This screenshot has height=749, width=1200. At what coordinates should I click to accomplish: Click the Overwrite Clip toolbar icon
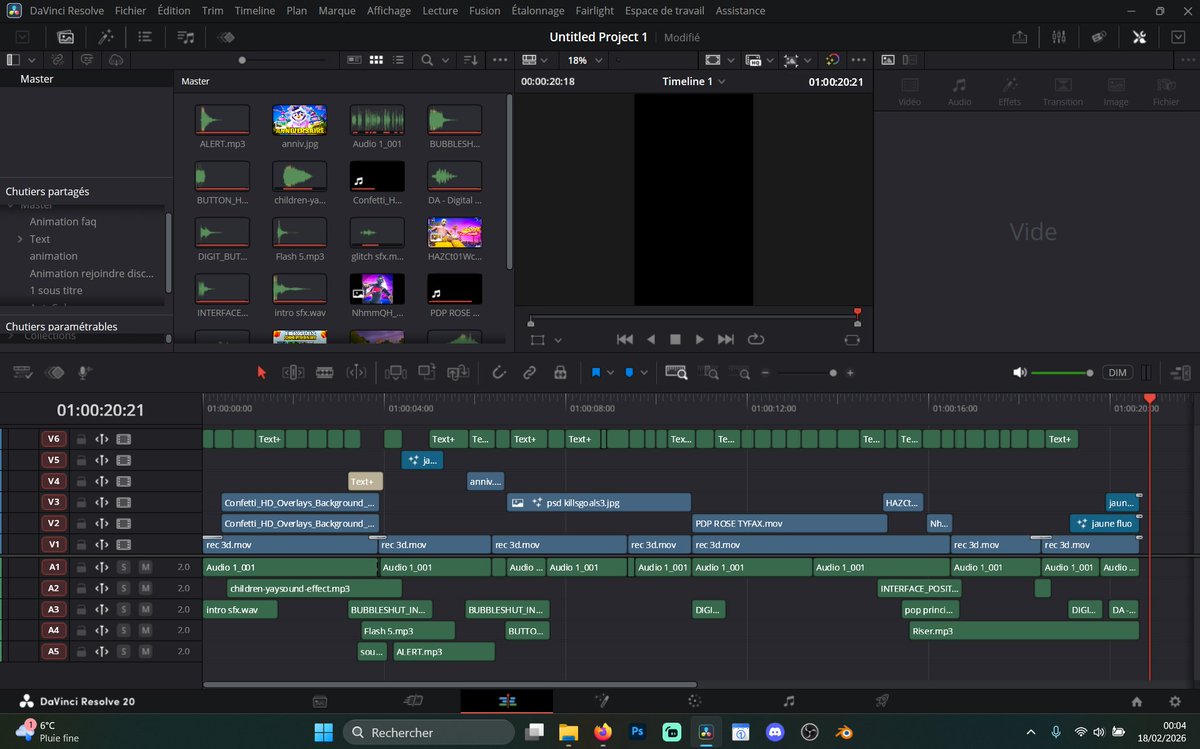(x=427, y=372)
